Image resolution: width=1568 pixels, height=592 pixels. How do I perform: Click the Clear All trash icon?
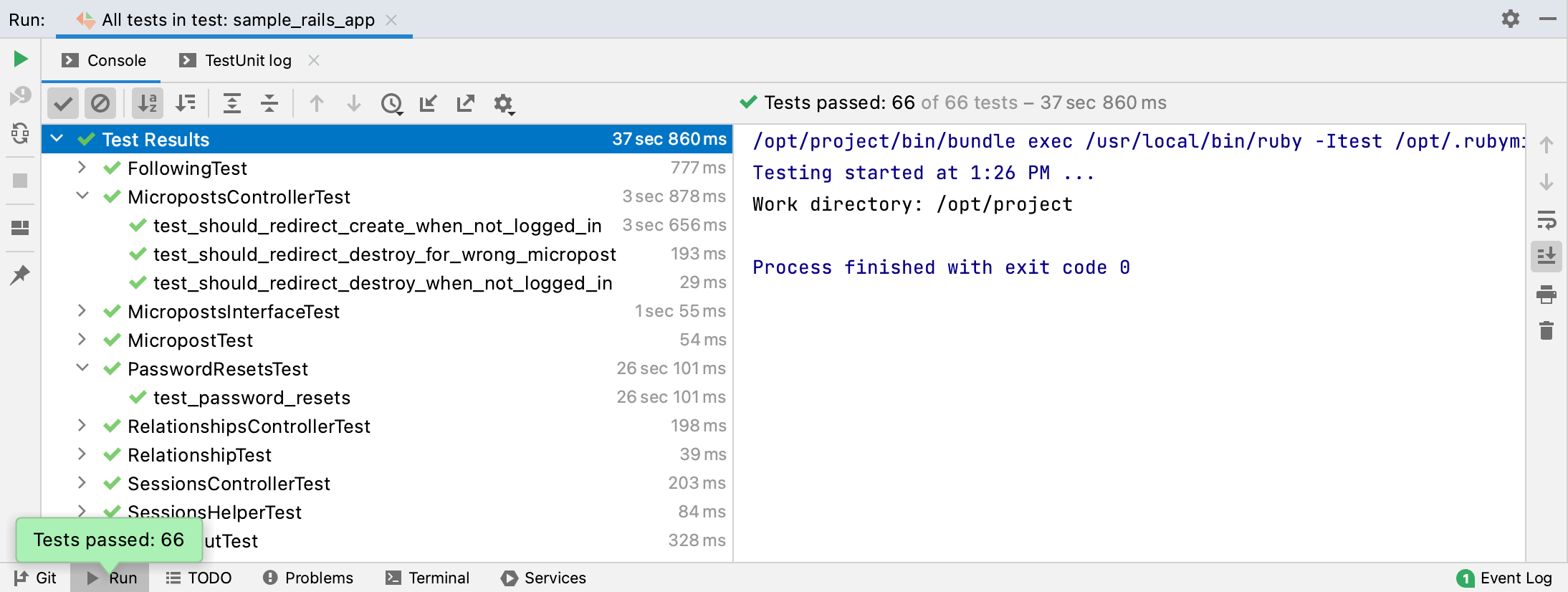(1547, 330)
